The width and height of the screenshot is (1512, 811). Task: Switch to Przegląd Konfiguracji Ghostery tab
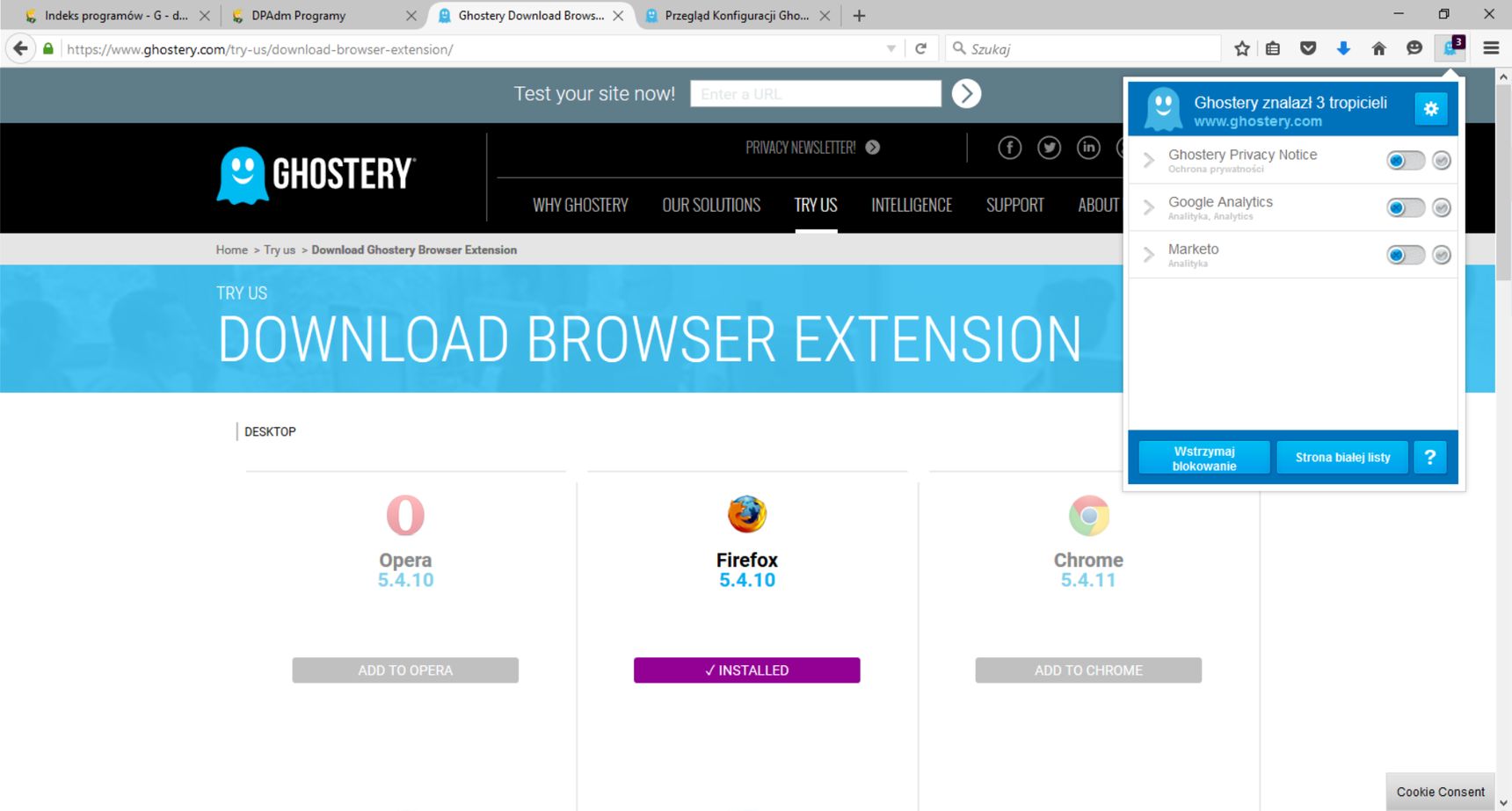(x=738, y=16)
